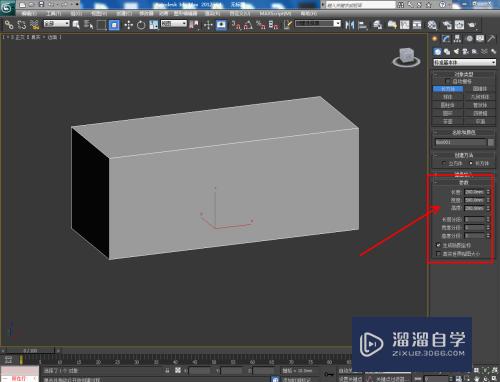Open Render Setup dialog icon
The image size is (500, 382).
[447, 25]
